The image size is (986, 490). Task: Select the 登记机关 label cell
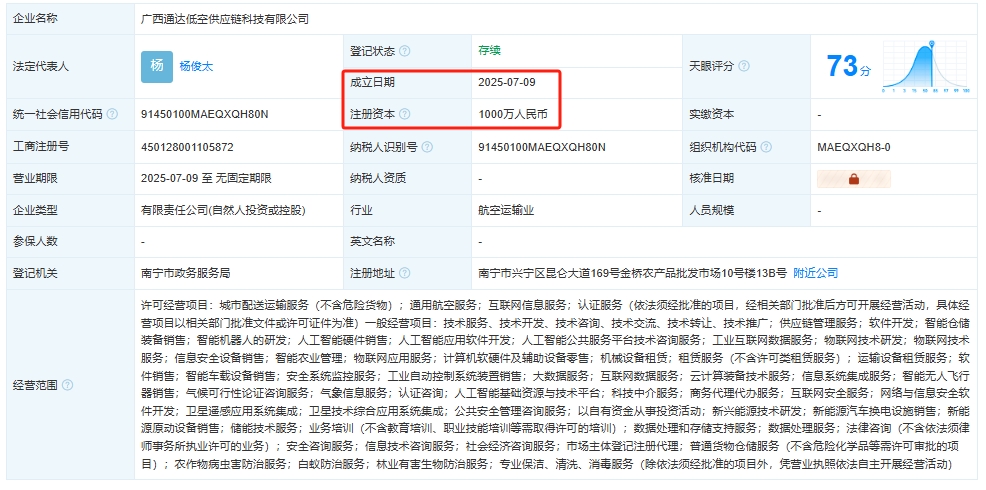point(70,274)
